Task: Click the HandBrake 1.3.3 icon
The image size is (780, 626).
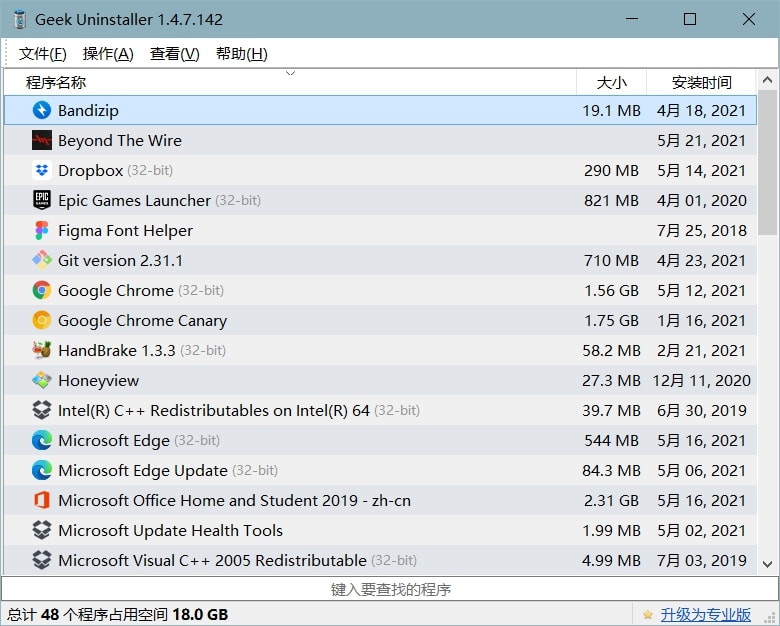Action: [x=42, y=350]
